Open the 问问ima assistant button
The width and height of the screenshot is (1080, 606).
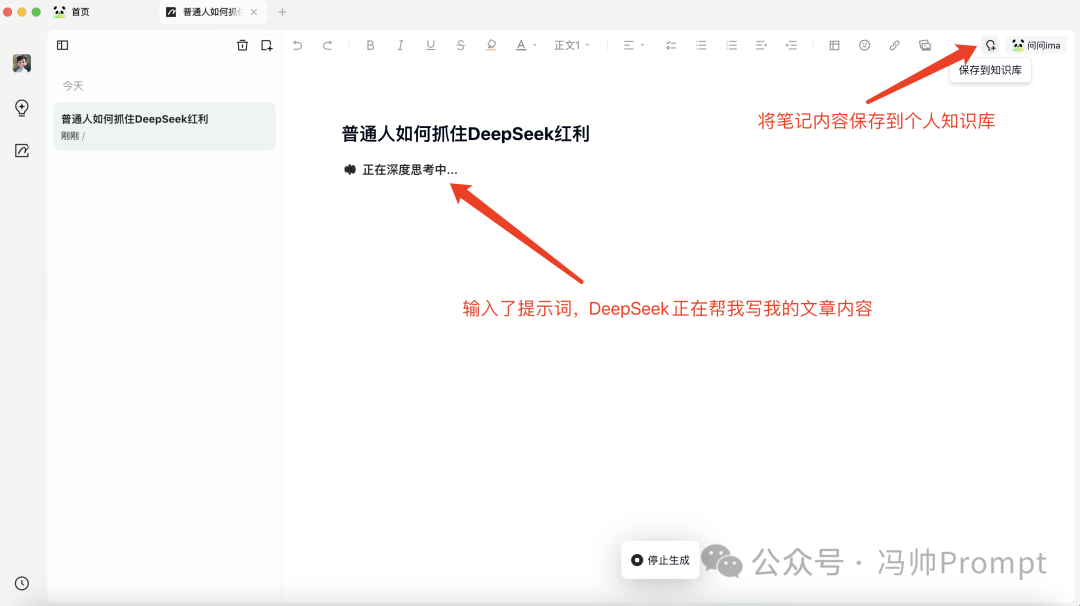(x=1037, y=45)
